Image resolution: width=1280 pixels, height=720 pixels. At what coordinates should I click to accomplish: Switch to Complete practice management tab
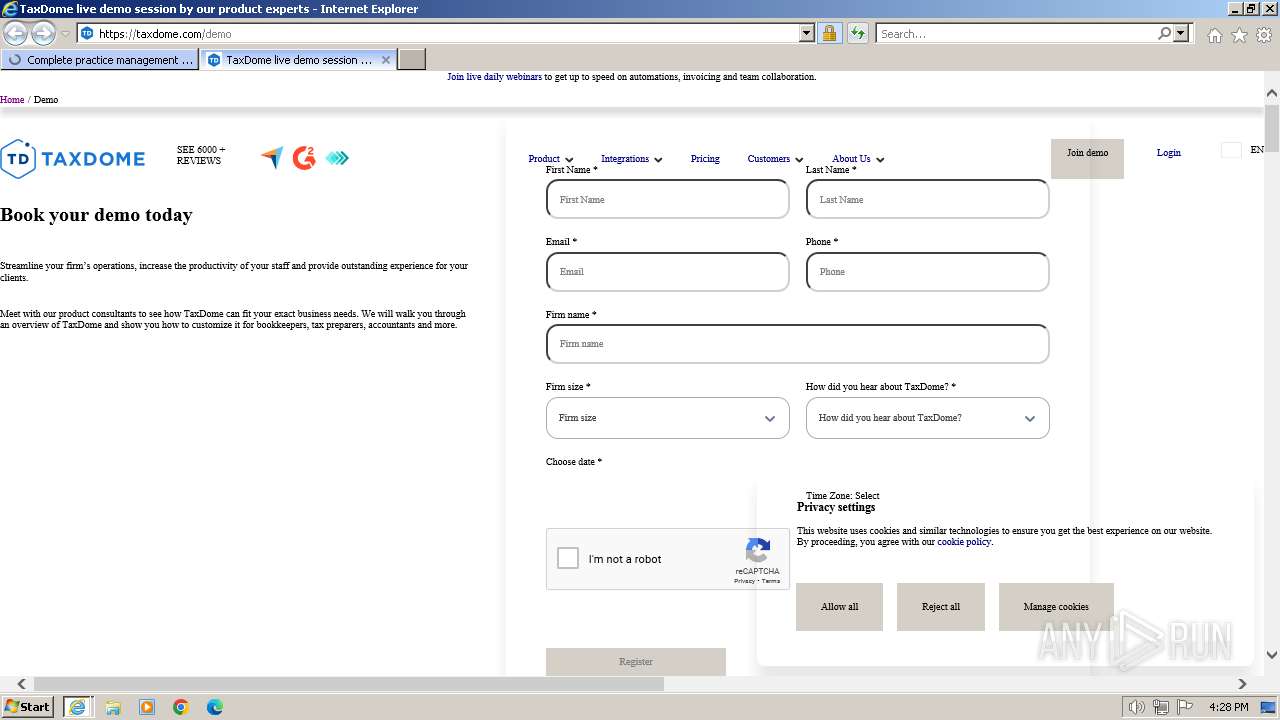[100, 60]
